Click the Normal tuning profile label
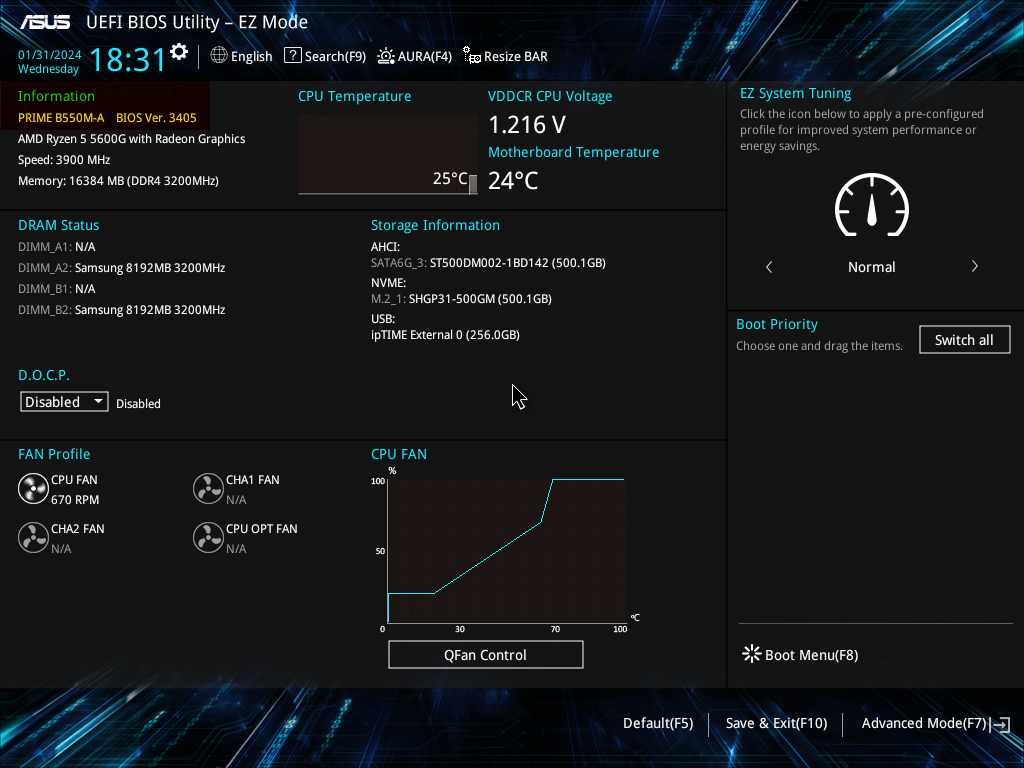 871,266
